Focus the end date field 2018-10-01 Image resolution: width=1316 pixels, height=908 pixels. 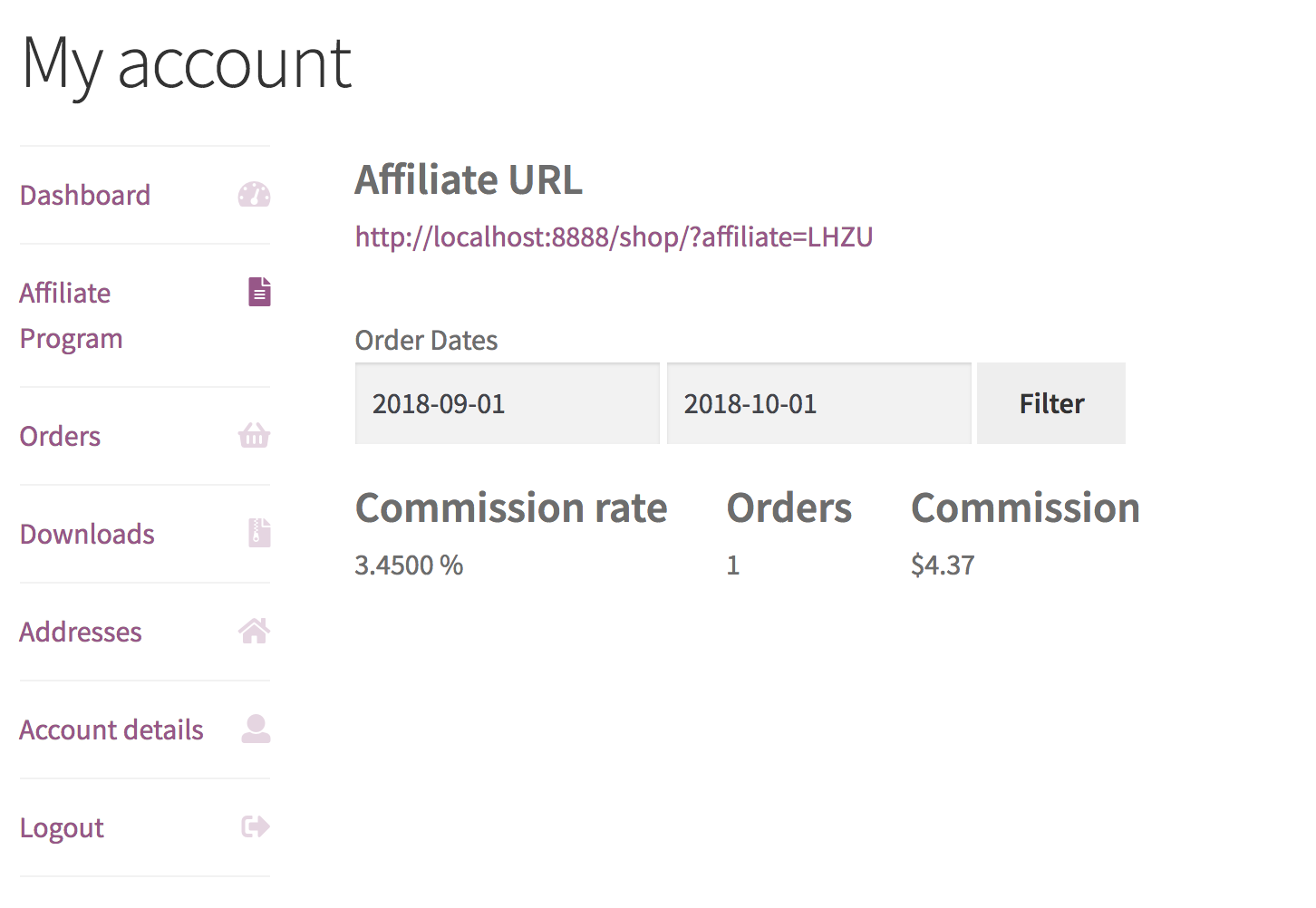[x=818, y=403]
